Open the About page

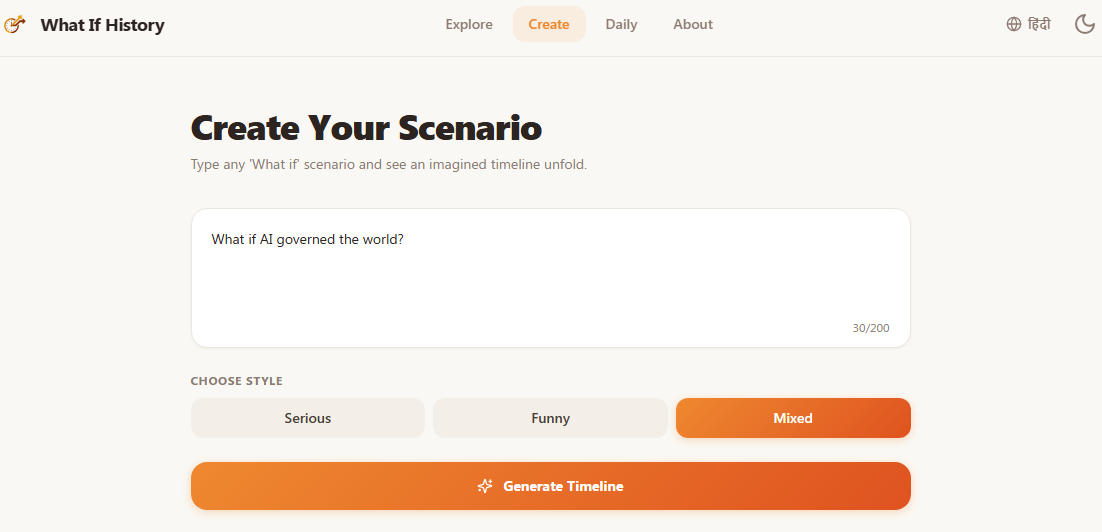[x=693, y=25]
